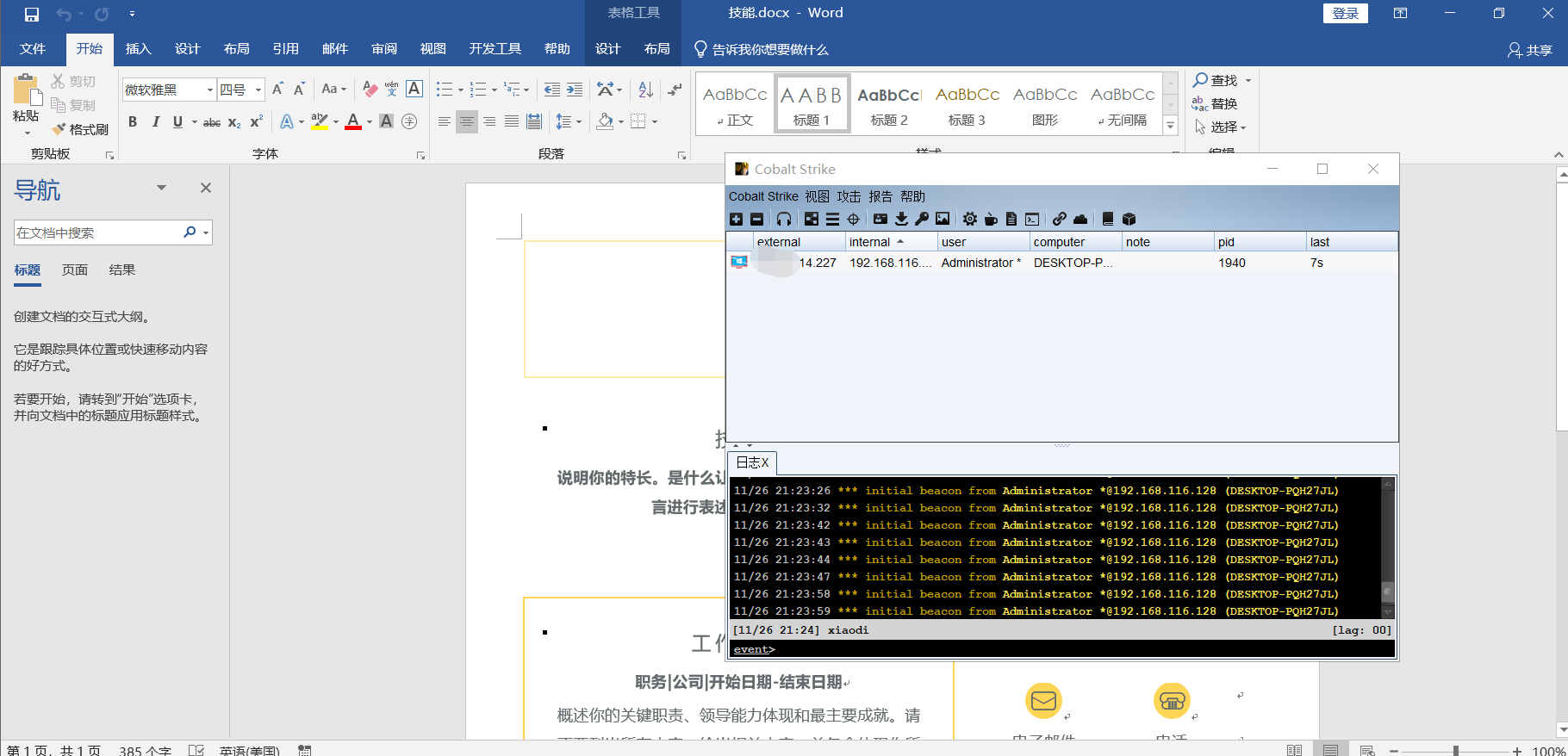Screen dimensions: 1568x756
Task: Toggle strikethrough (abc) in Word ribbon
Action: tap(212, 122)
